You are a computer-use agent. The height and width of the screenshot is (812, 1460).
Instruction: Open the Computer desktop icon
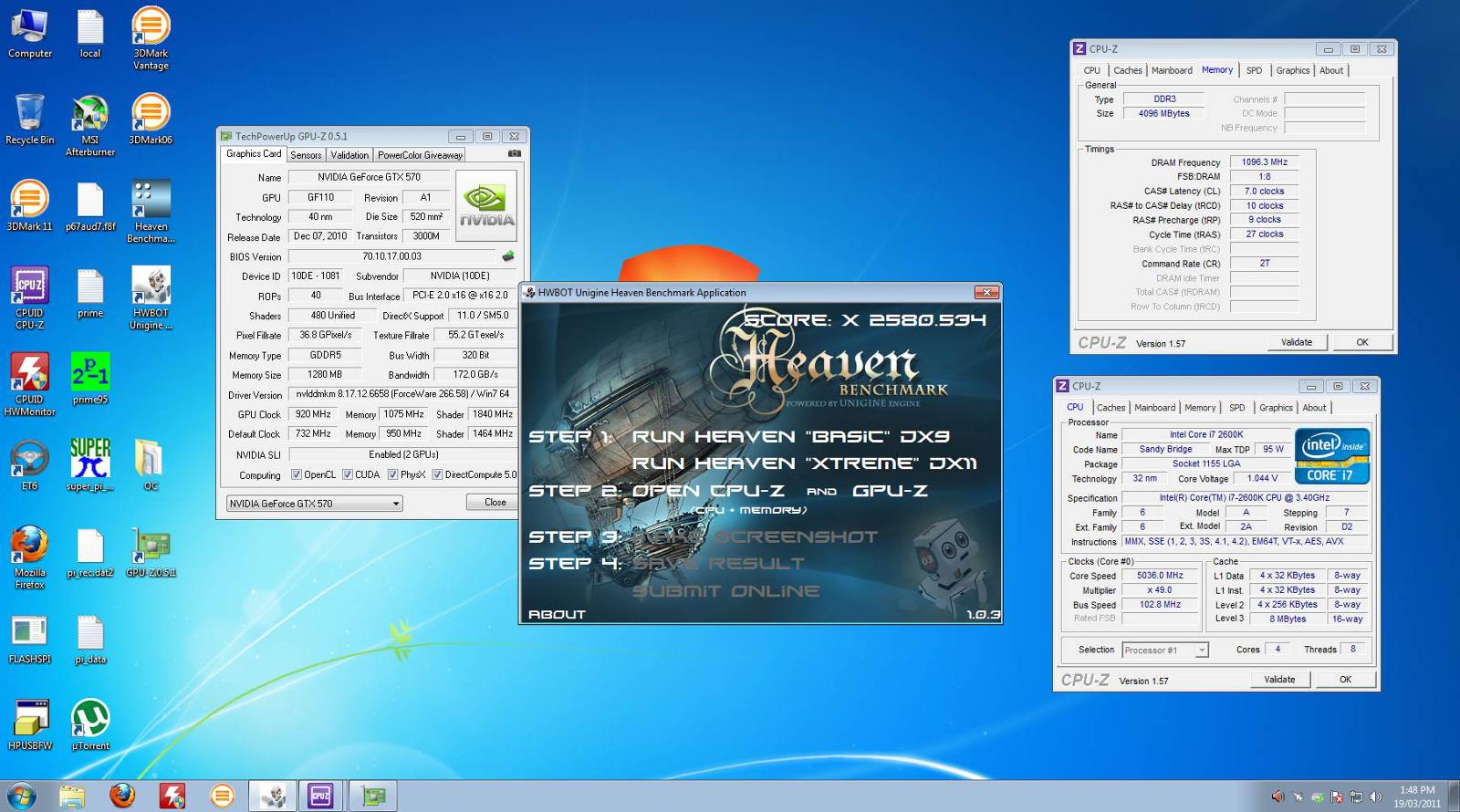pos(29,33)
